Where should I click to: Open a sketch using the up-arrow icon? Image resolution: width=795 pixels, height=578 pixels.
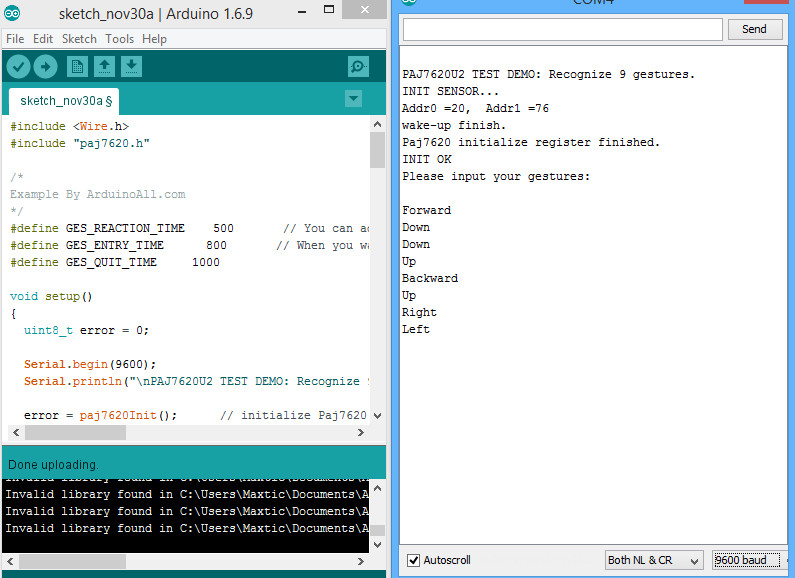pyautogui.click(x=104, y=66)
